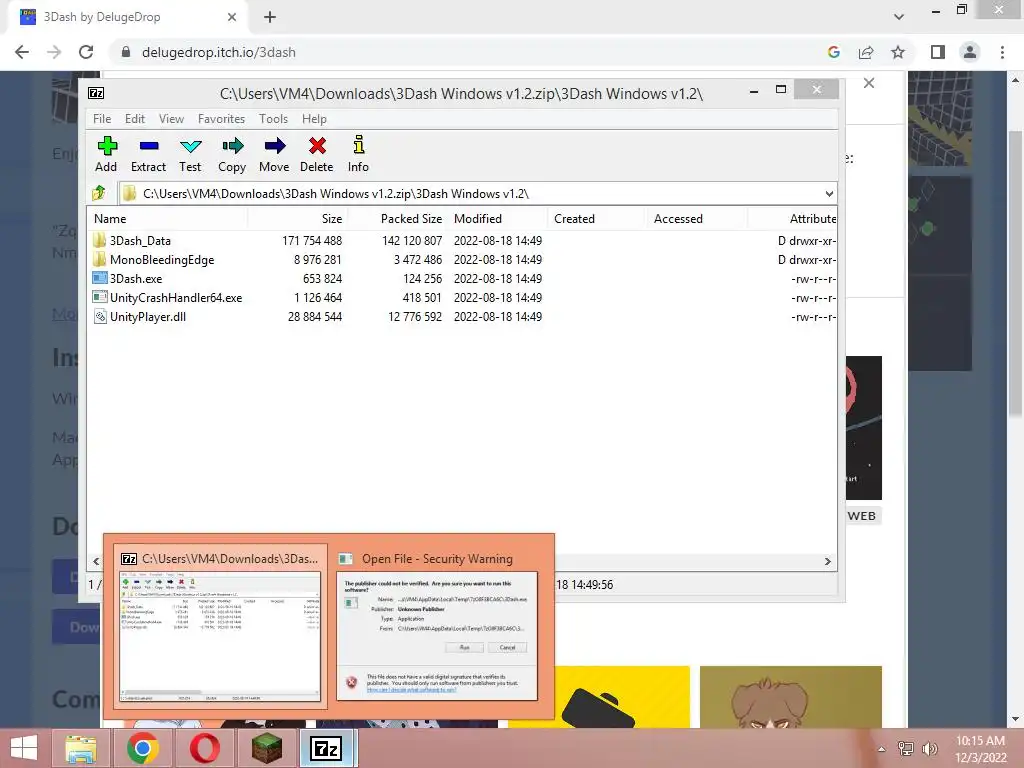Screen dimensions: 1024x768
Task: Click the share page icon in Chrome
Action: [x=866, y=52]
